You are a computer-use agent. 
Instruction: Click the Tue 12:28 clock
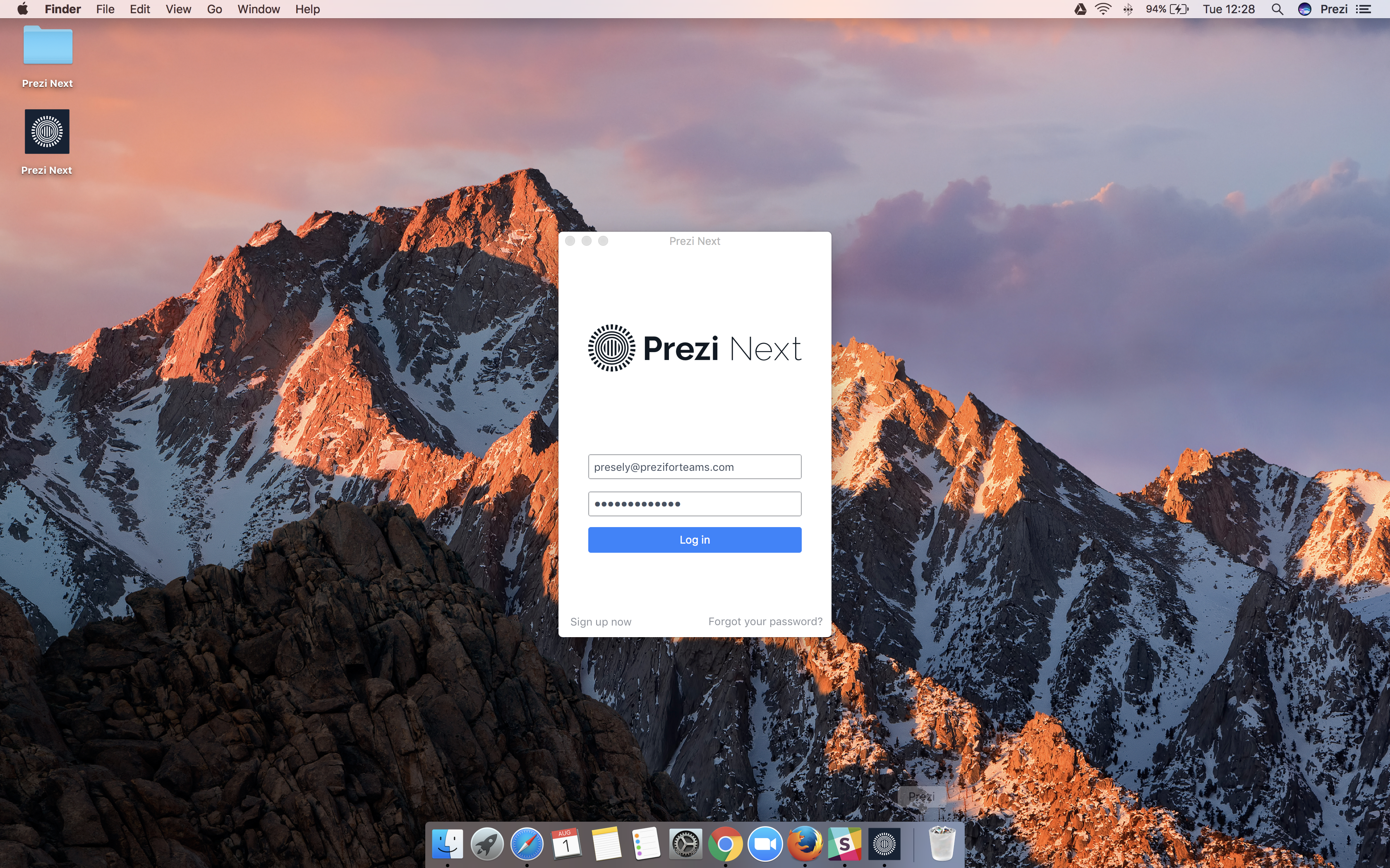point(1228,9)
